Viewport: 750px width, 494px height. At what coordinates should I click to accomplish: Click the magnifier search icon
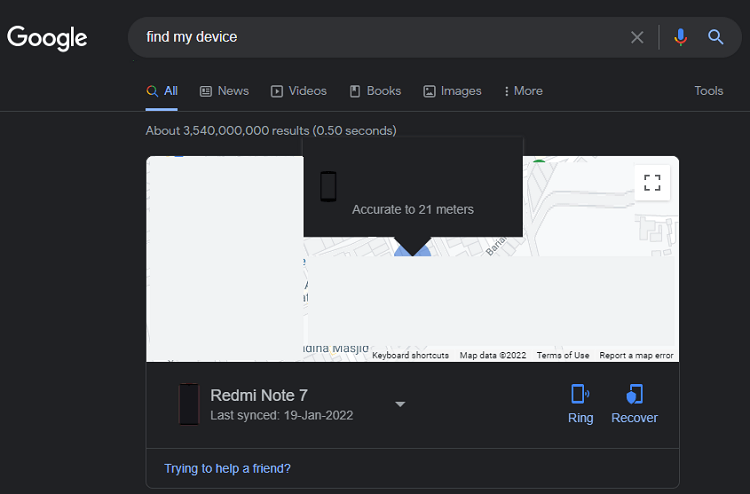click(716, 37)
